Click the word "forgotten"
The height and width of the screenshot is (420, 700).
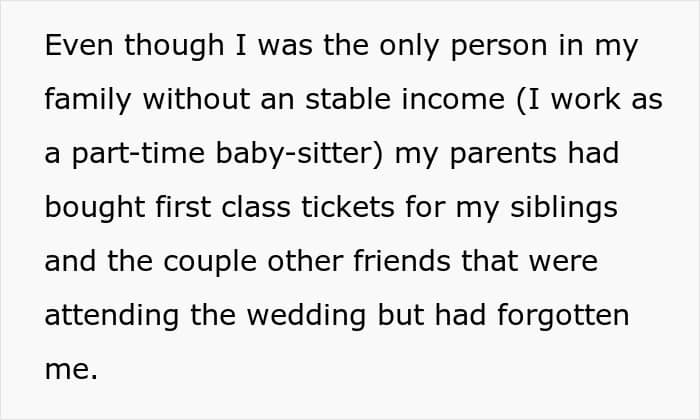(x=563, y=317)
